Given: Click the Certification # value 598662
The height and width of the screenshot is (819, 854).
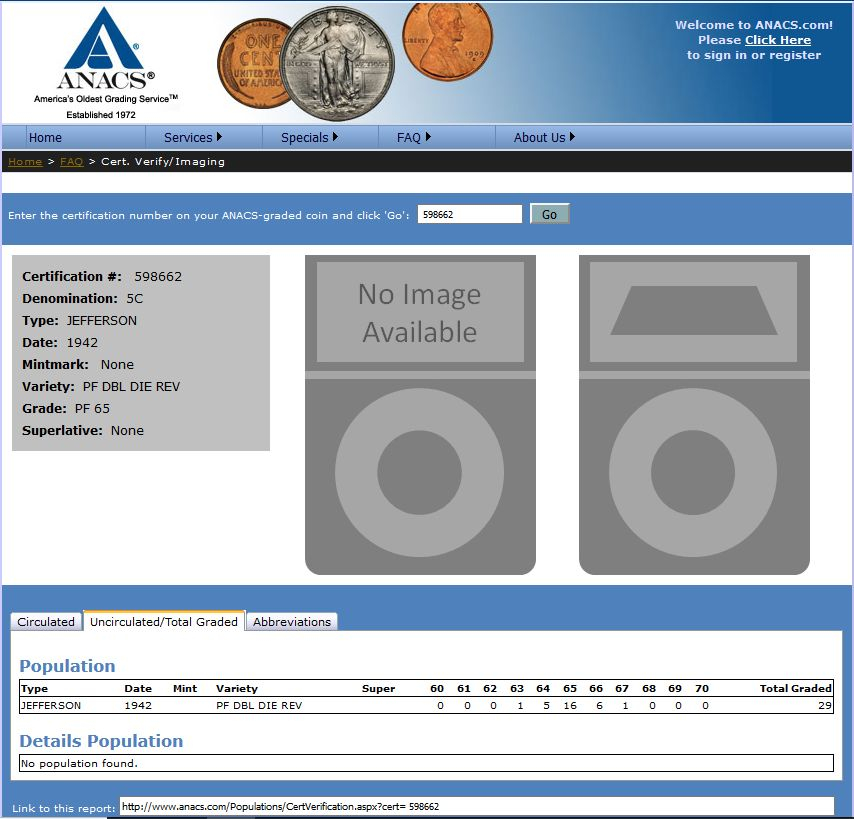Looking at the screenshot, I should click(x=158, y=277).
